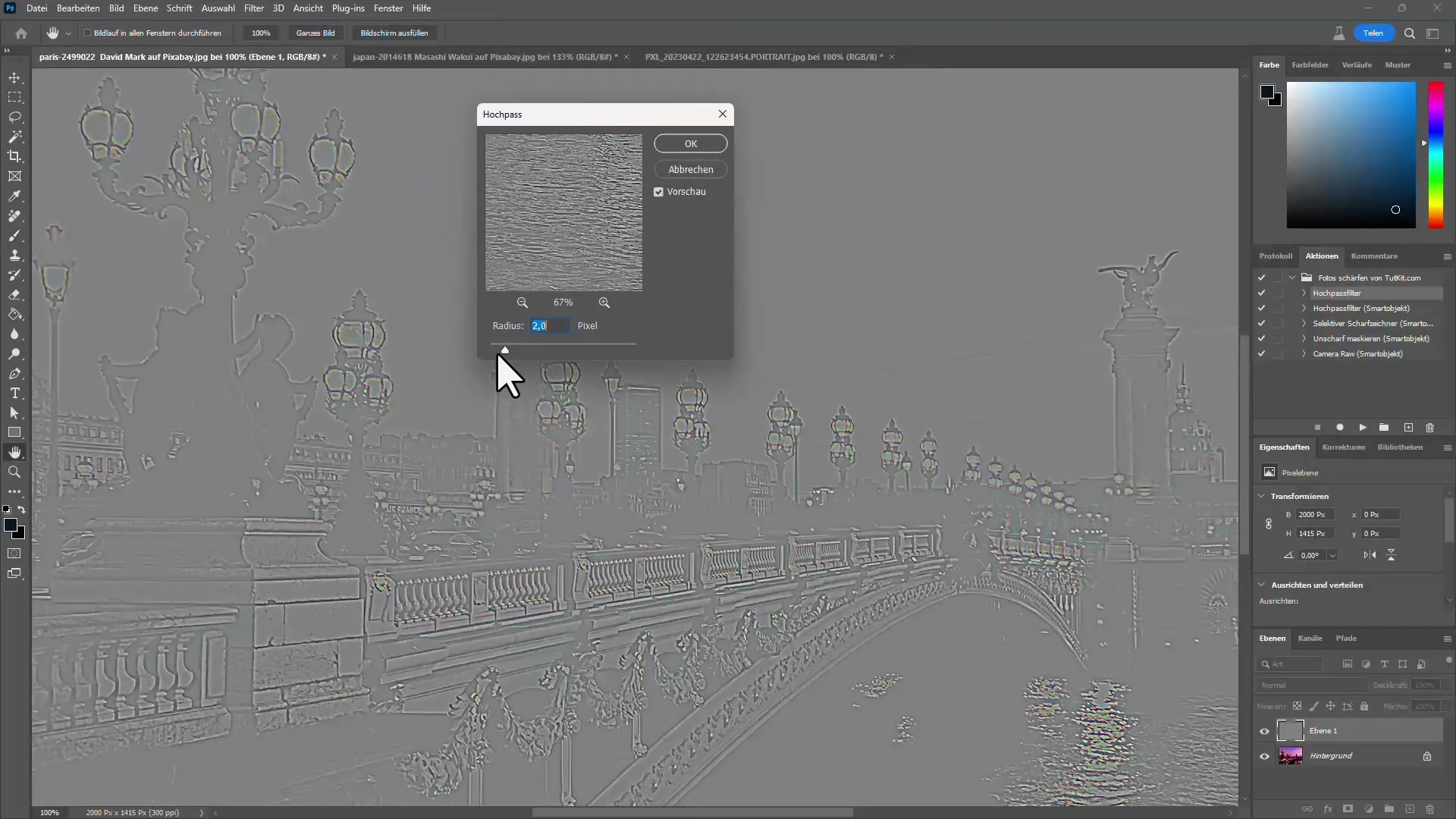Open the rotation angle dropdown
The width and height of the screenshot is (1456, 819).
(x=1332, y=555)
